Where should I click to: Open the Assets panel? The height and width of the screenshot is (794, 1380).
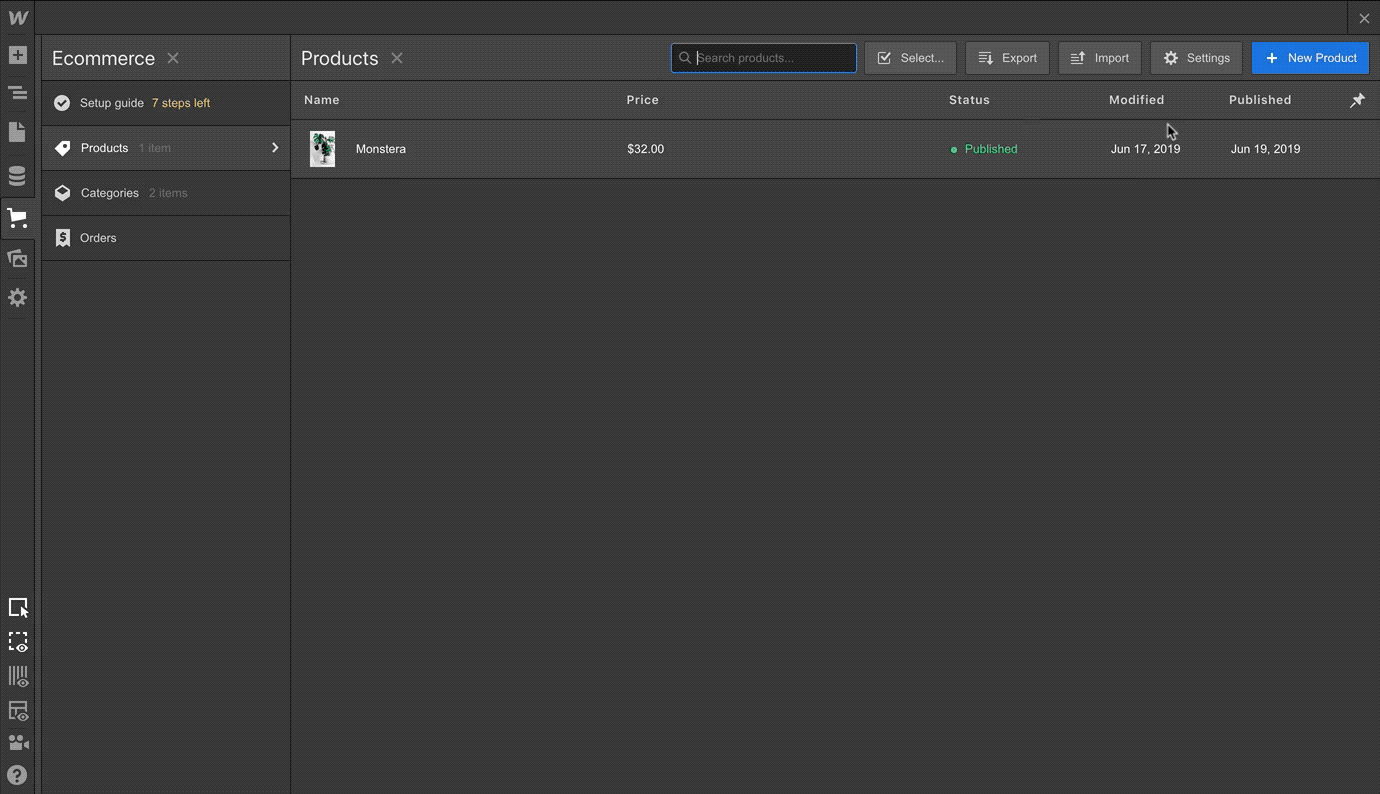click(18, 258)
